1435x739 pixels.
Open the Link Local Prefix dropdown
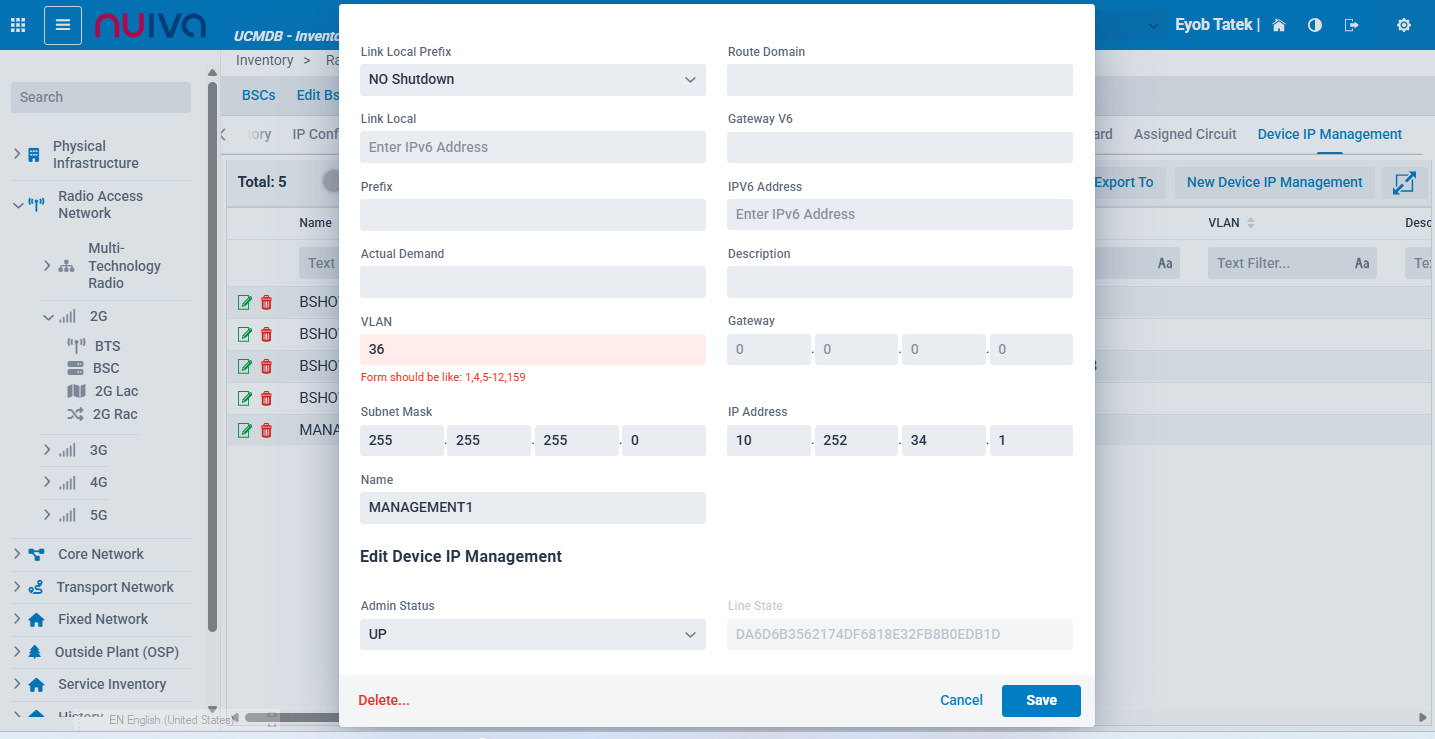(x=532, y=80)
